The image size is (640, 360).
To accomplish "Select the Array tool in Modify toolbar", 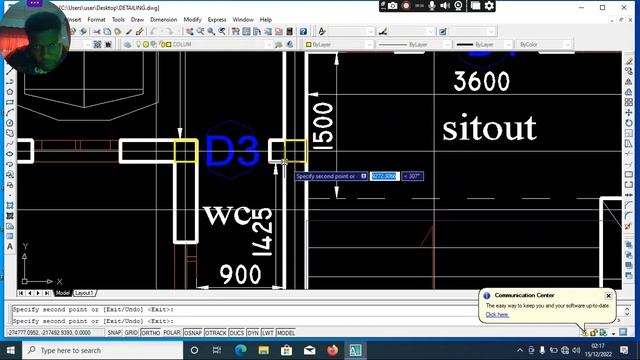I will pos(629,102).
